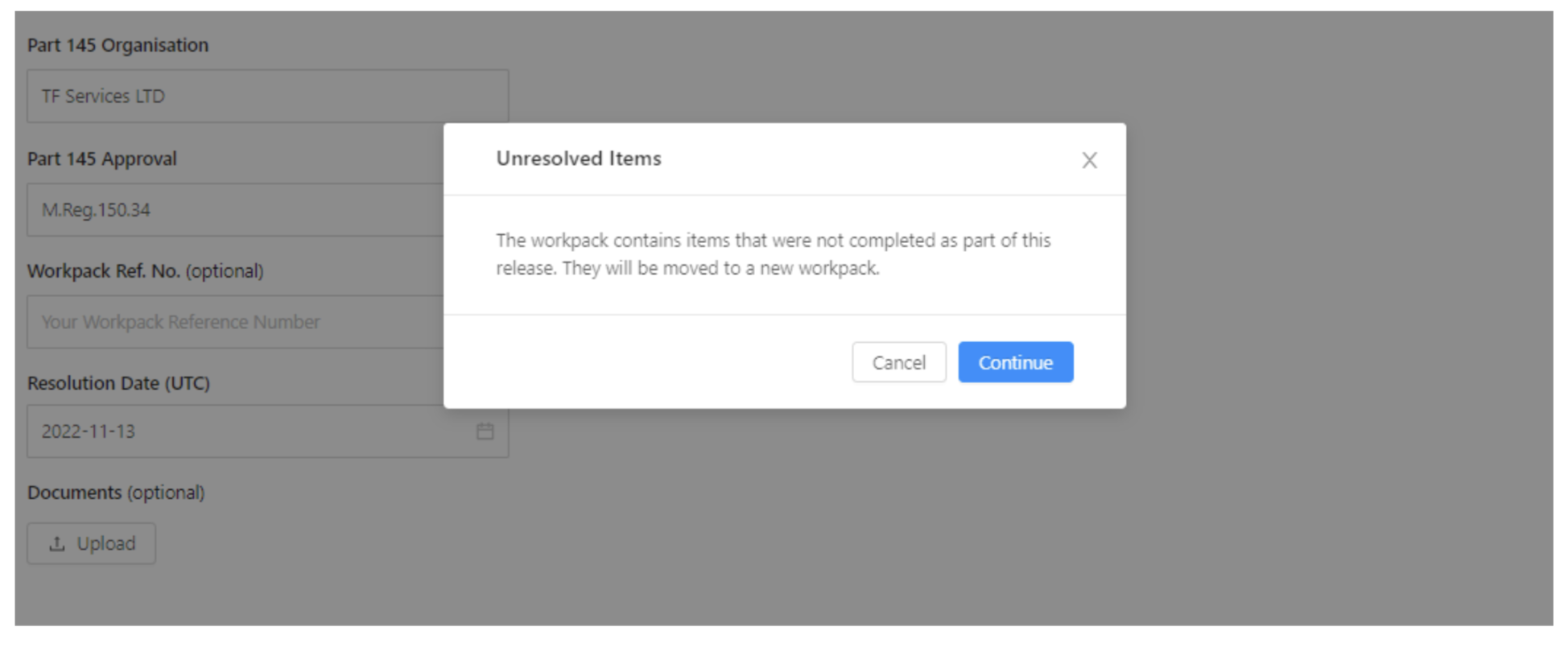
Task: Click the "Part 145 Organisation" label
Action: coord(118,45)
